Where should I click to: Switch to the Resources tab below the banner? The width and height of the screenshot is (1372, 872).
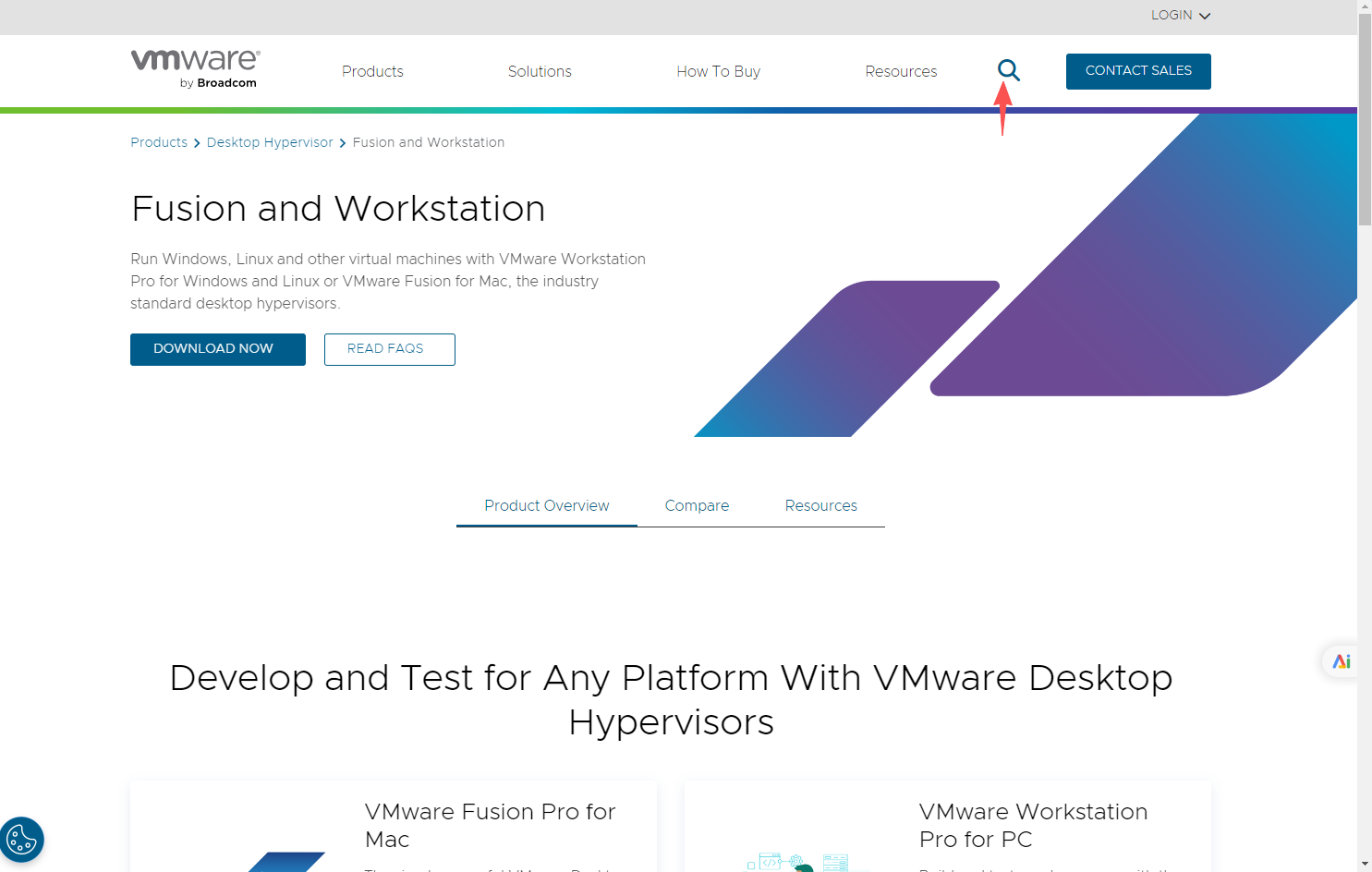coord(820,505)
